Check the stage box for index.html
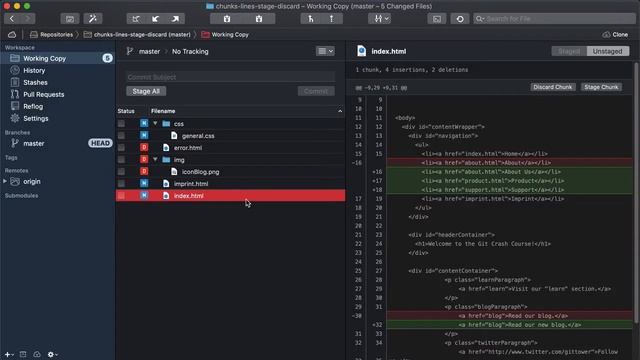 [x=121, y=196]
